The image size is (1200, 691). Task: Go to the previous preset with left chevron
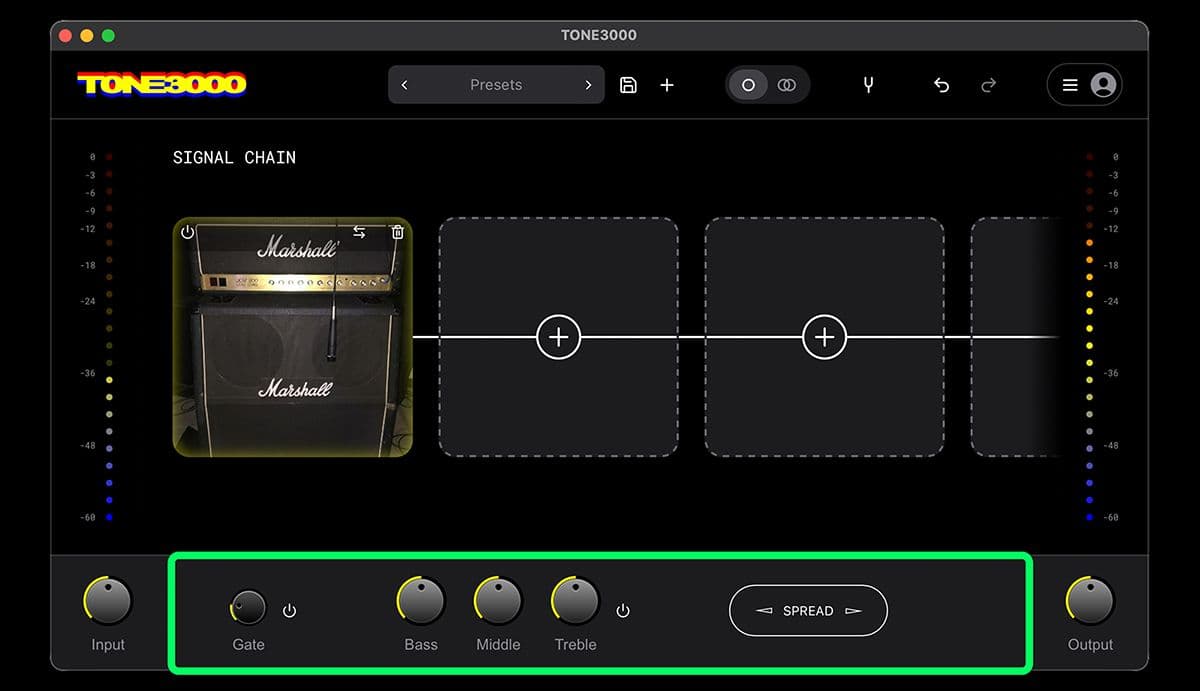point(404,85)
